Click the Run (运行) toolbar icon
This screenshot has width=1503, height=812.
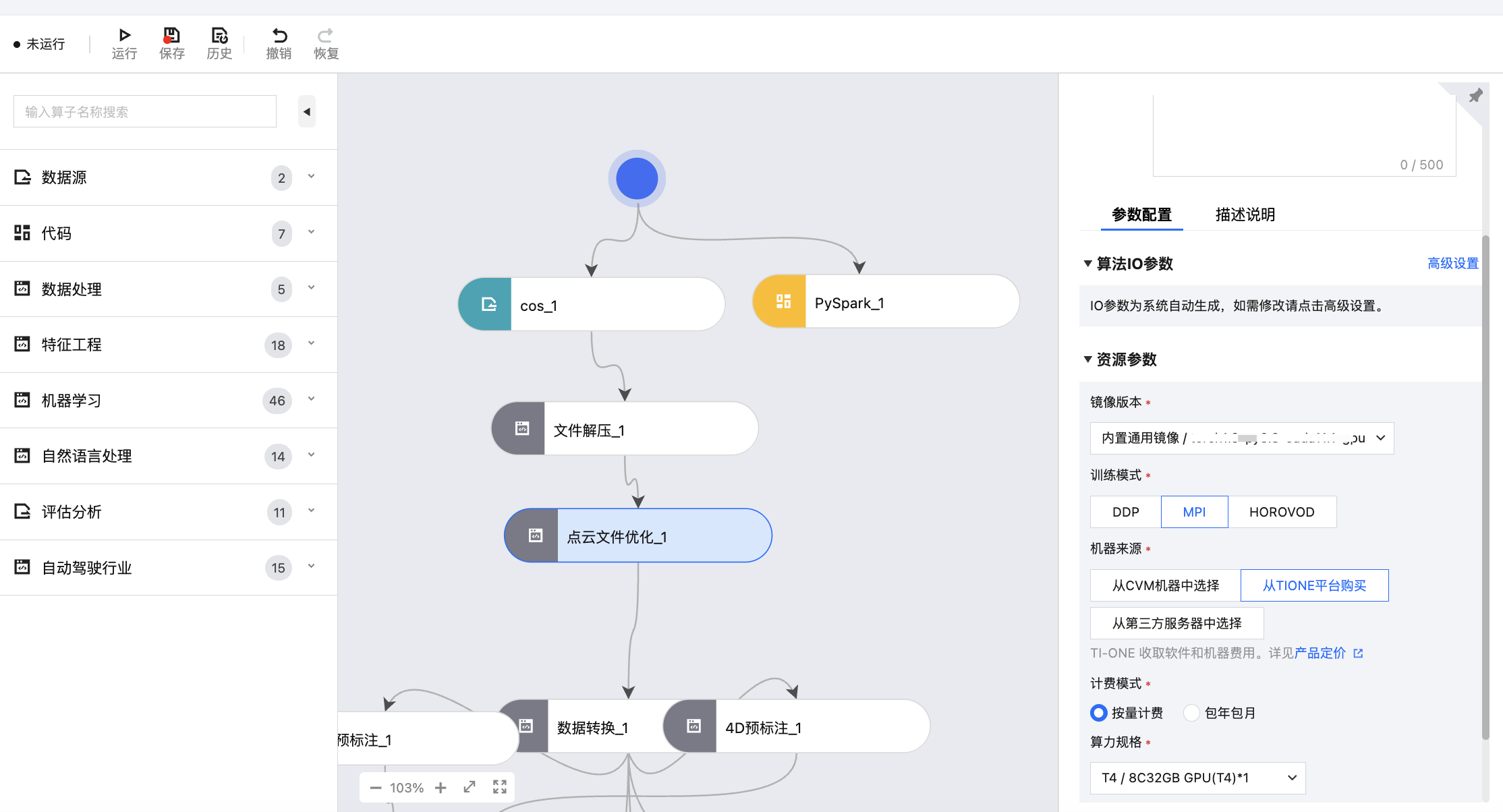tap(124, 36)
